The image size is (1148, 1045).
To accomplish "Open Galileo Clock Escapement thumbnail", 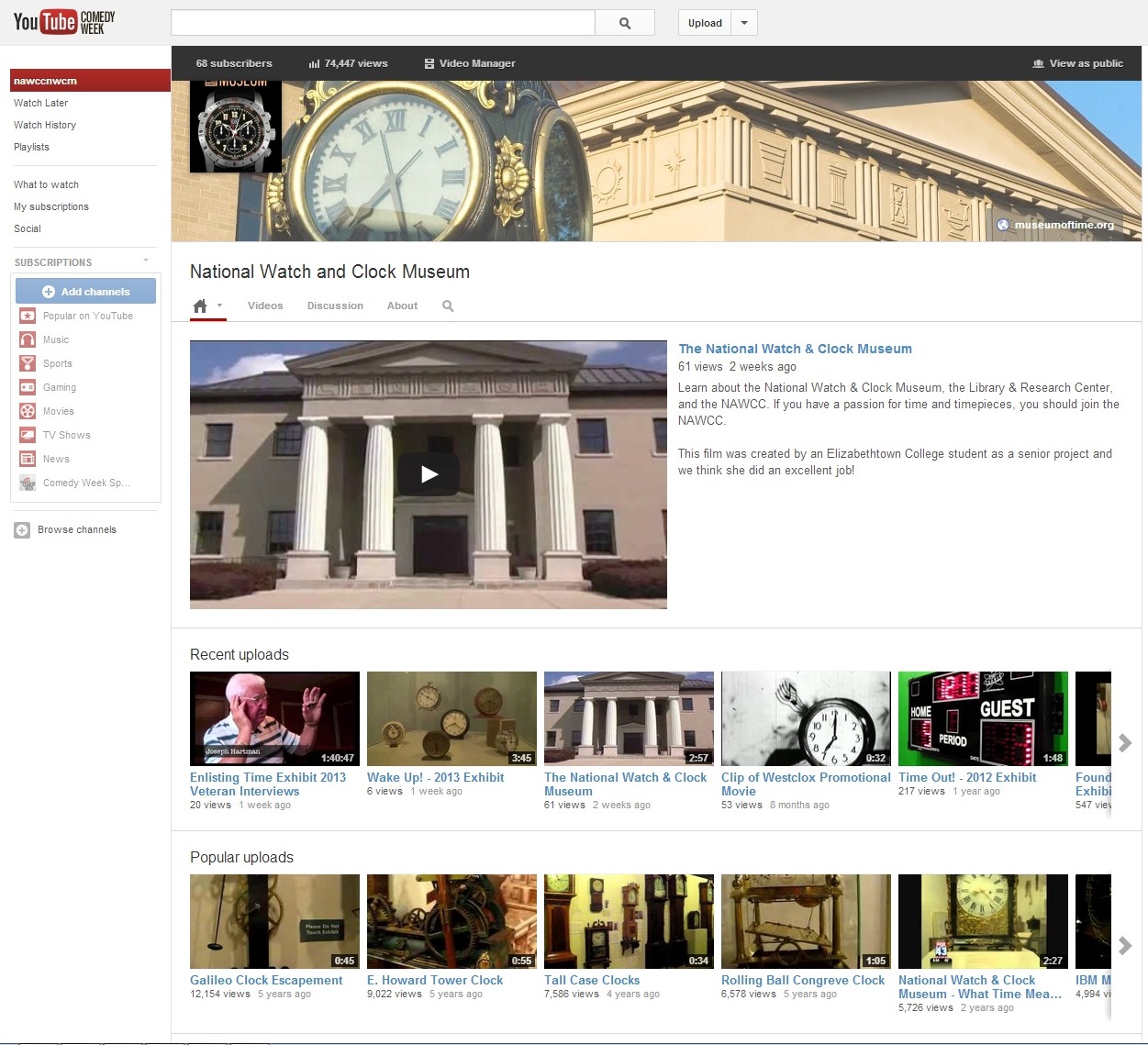I will click(274, 922).
